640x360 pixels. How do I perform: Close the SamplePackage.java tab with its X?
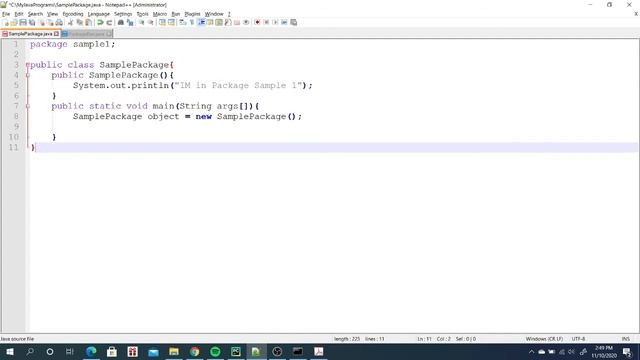(x=56, y=34)
